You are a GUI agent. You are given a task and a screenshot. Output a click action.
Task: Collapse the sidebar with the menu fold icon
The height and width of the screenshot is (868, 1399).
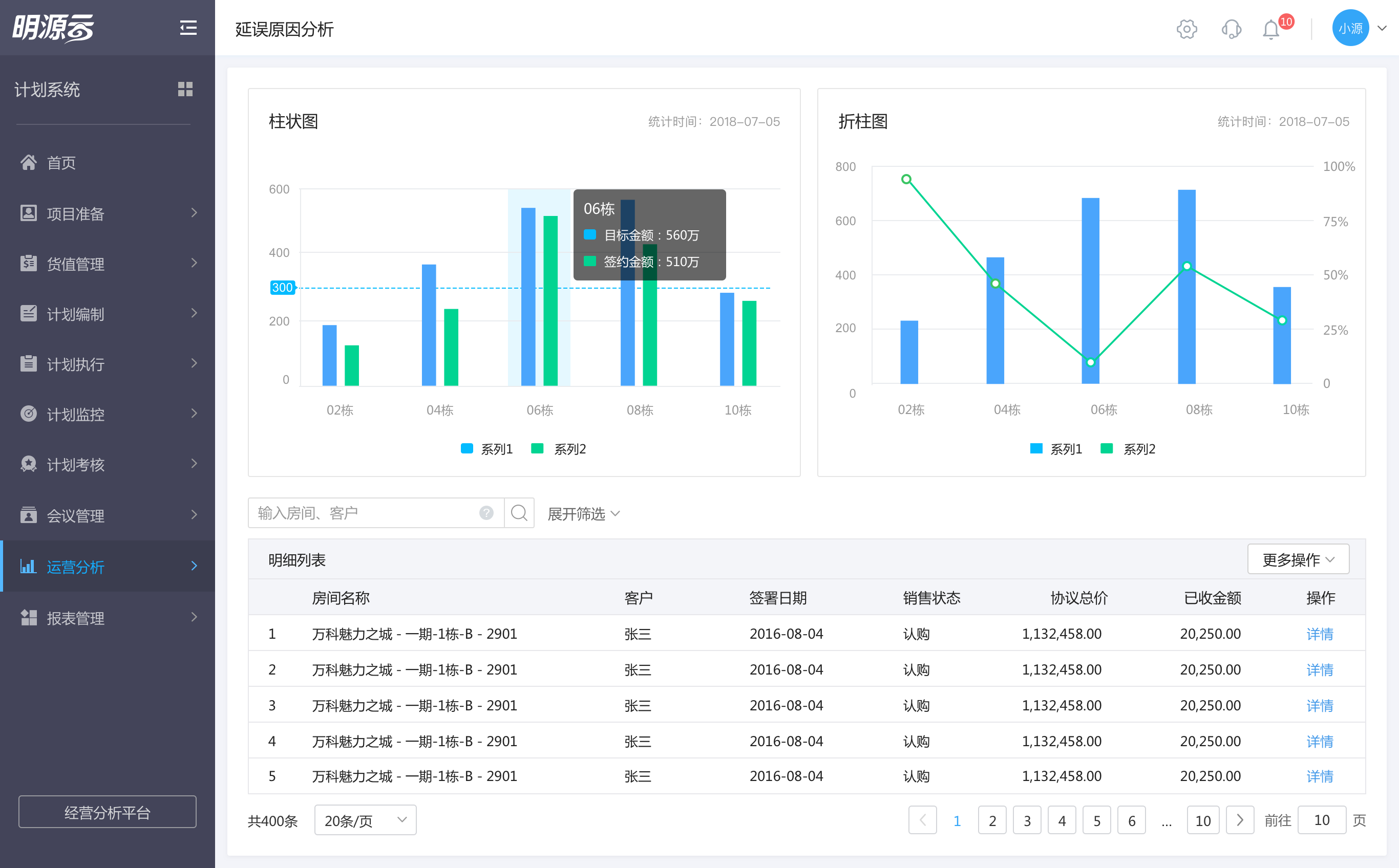coord(188,28)
